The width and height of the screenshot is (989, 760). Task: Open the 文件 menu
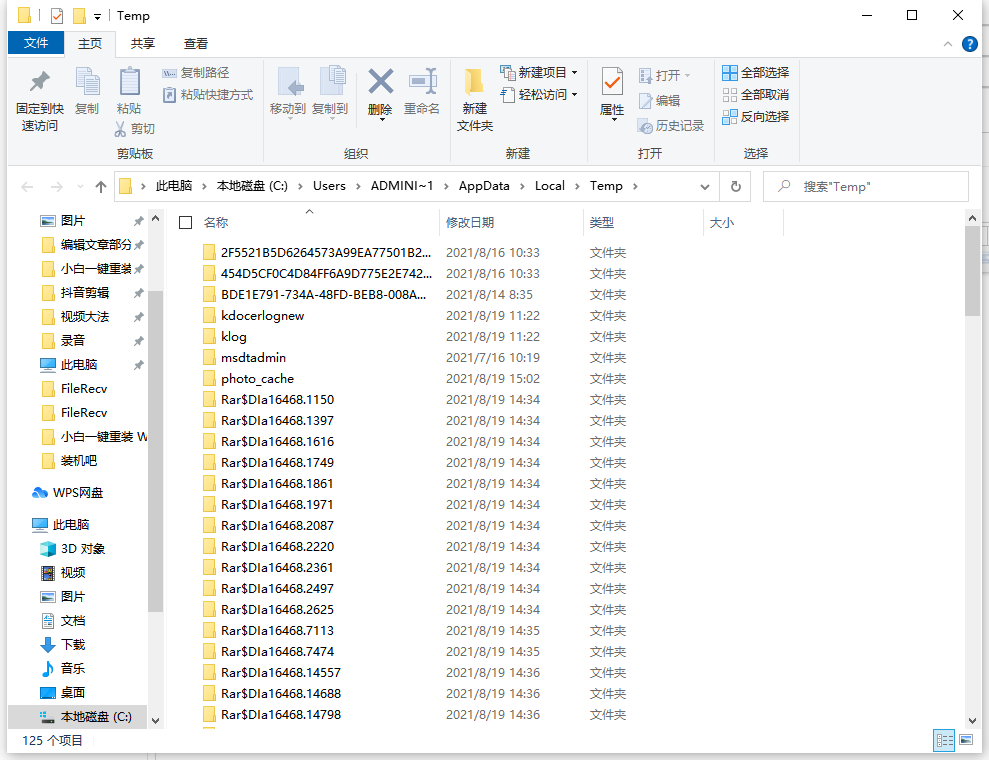(36, 43)
